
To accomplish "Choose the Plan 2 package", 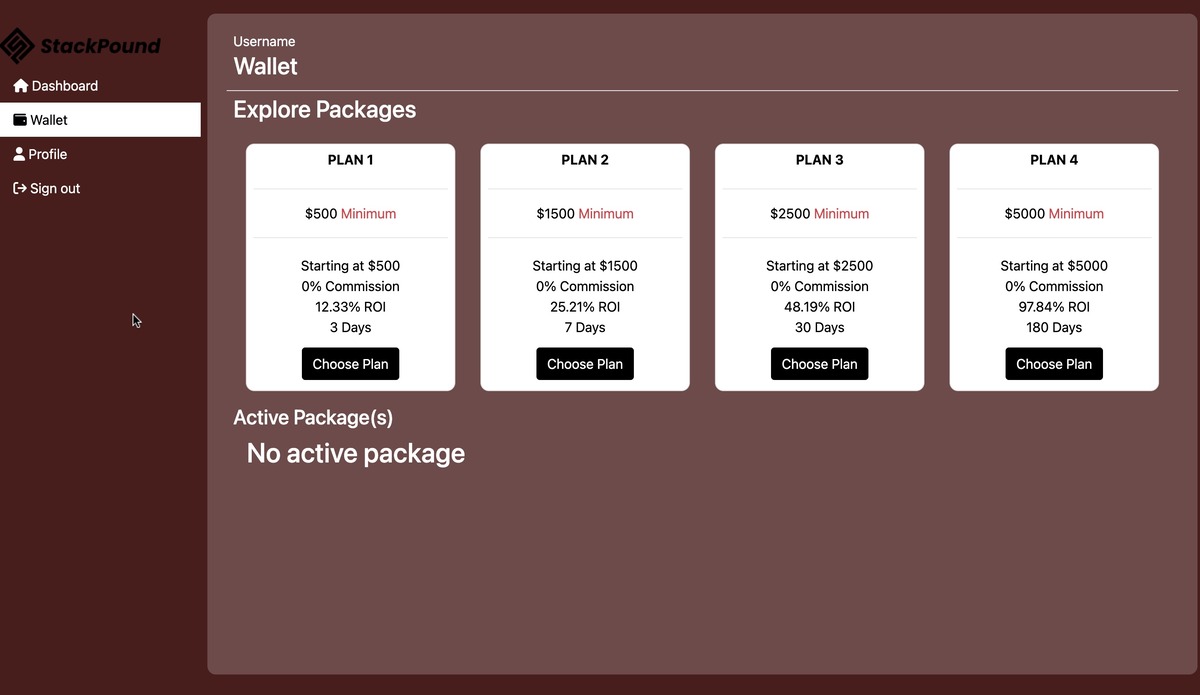I will click(x=585, y=364).
